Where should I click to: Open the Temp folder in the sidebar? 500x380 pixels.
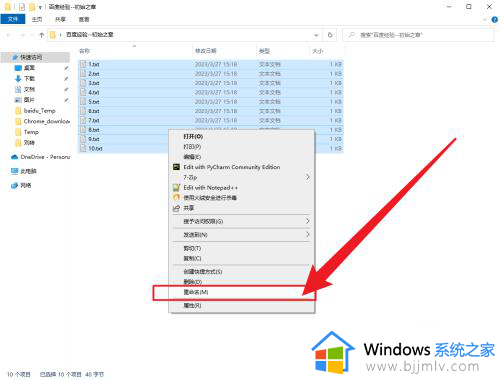31,132
